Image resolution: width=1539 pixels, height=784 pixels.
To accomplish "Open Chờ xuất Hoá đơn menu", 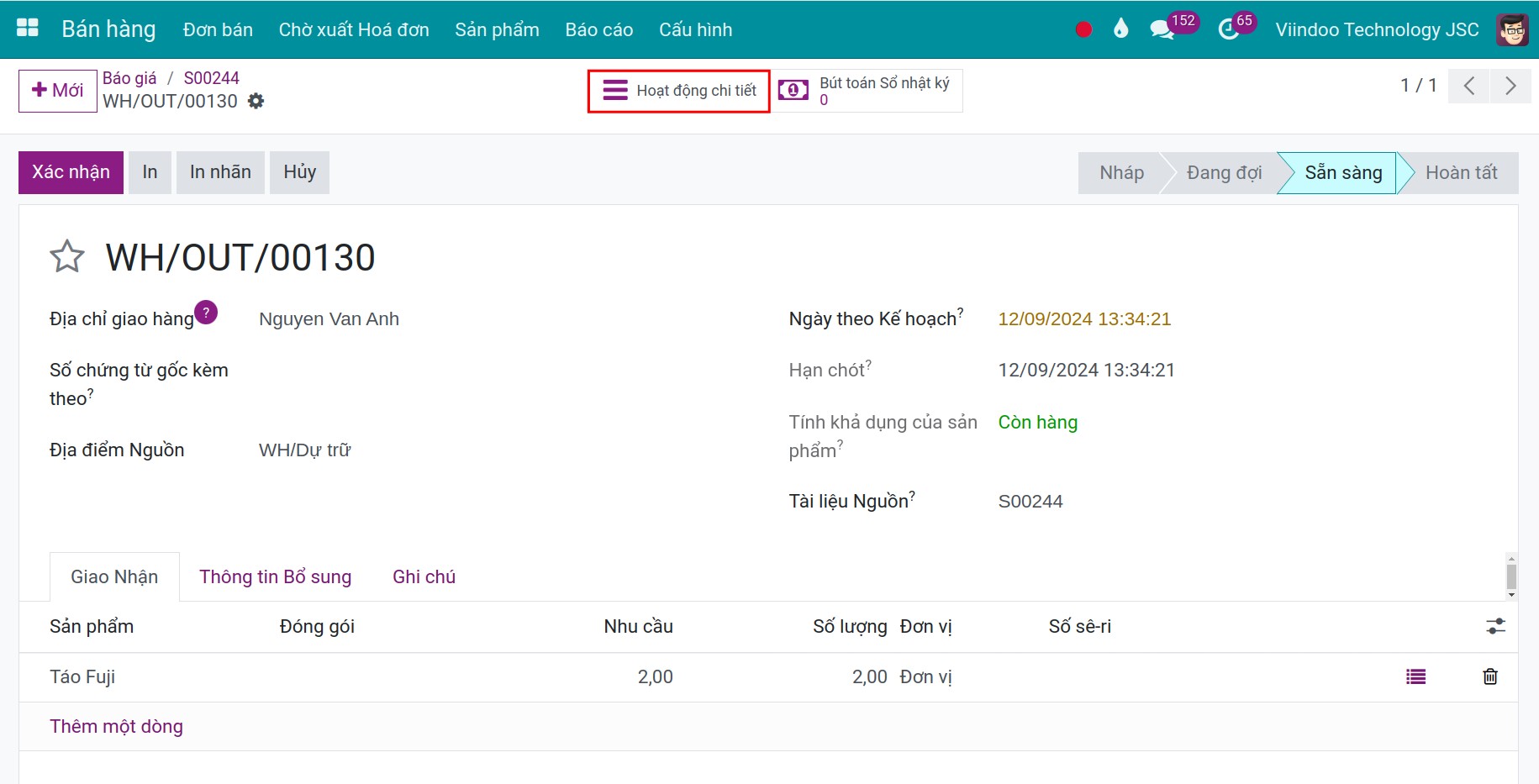I will coord(354,29).
